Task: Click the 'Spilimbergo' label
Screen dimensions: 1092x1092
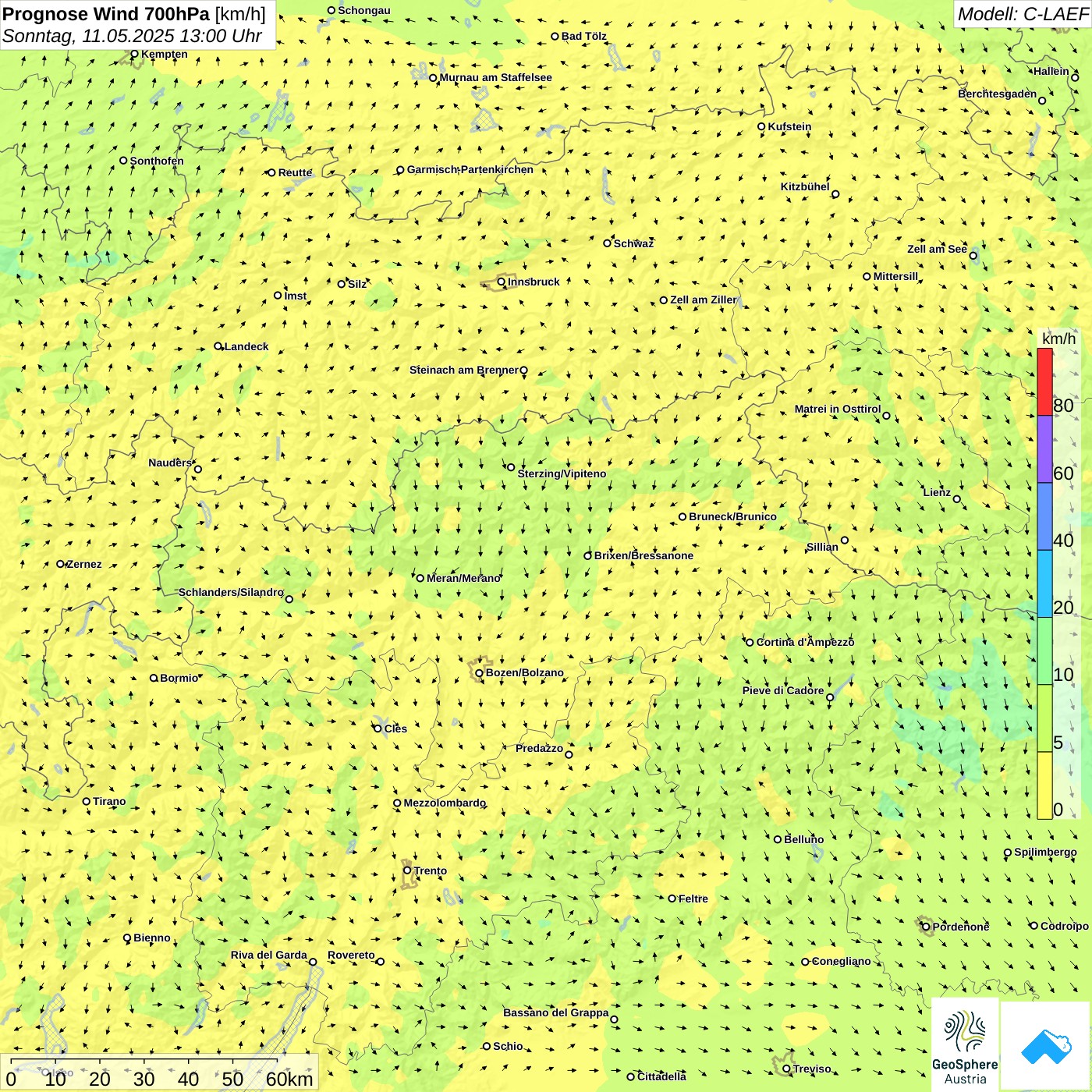Action: point(1045,852)
